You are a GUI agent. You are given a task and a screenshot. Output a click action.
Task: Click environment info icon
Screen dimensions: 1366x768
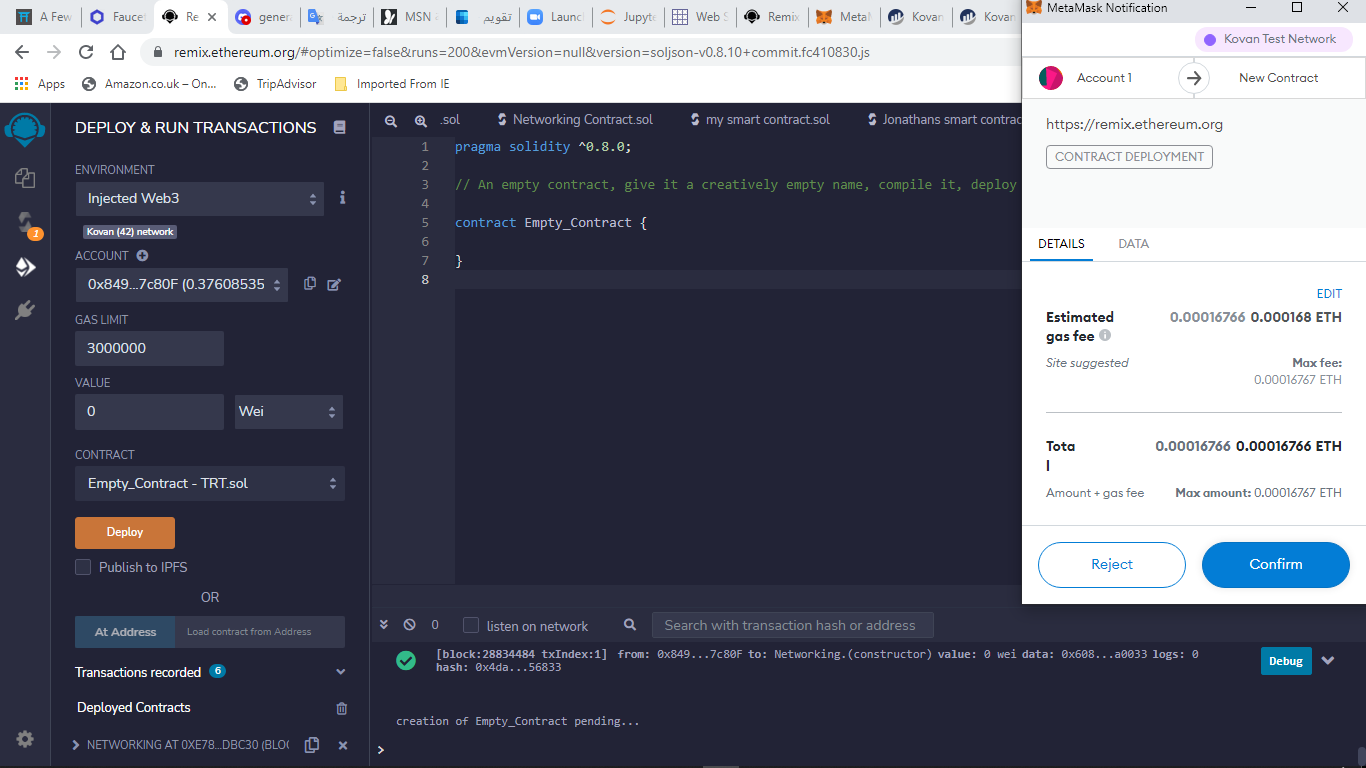tap(342, 198)
